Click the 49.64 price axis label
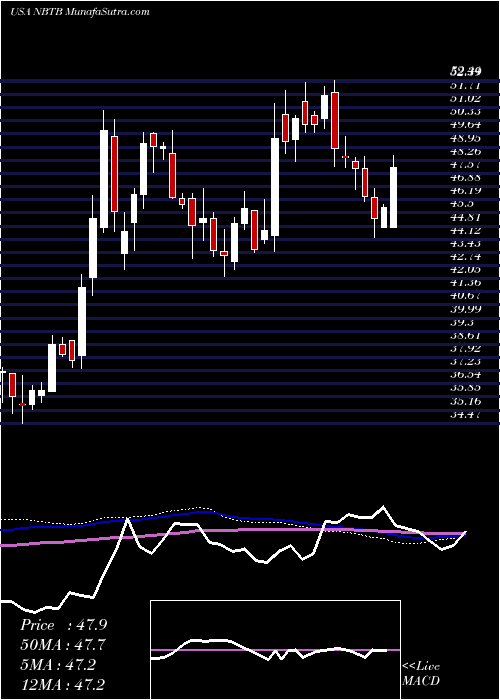 (x=465, y=125)
